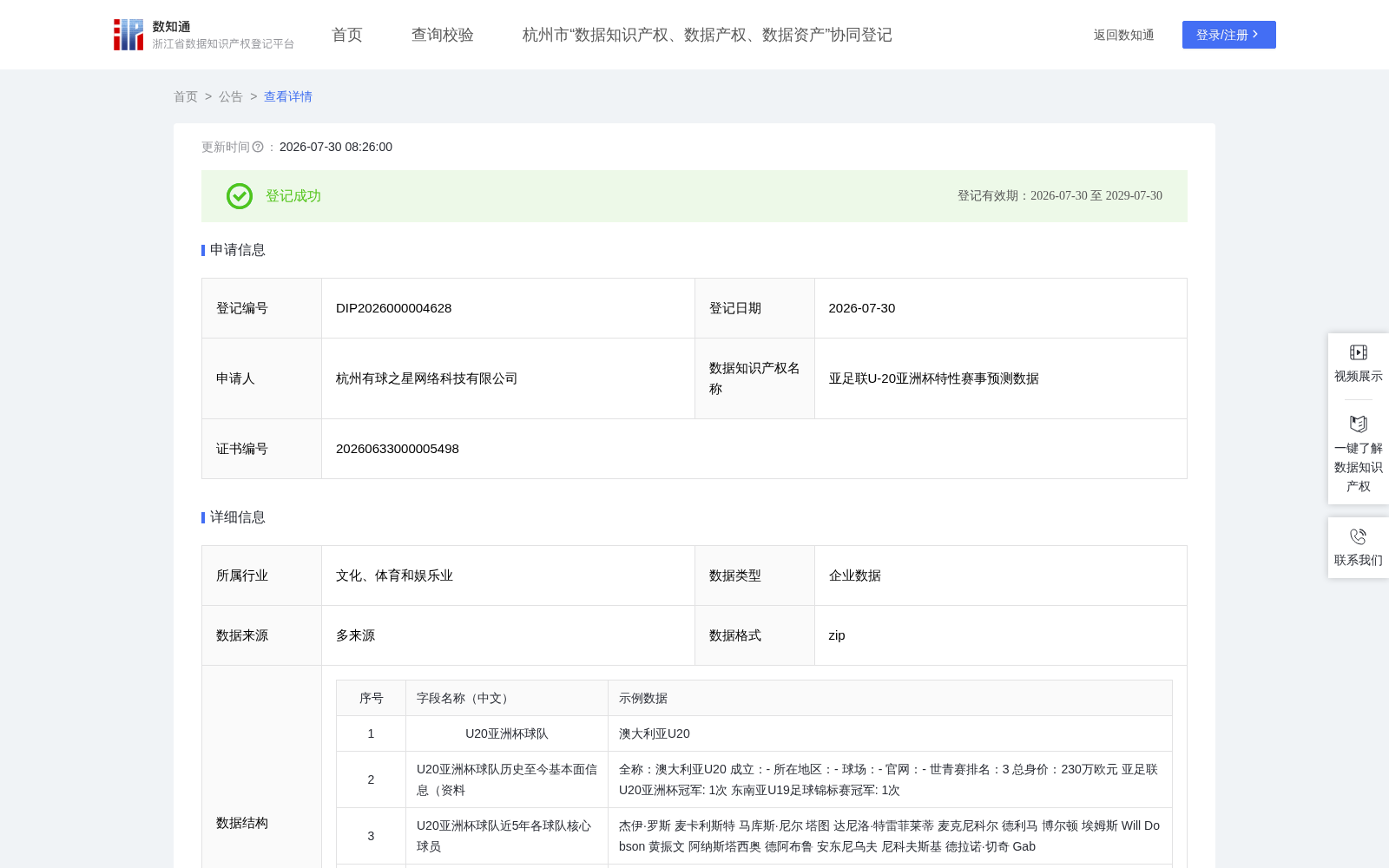Click sequence number 2 in the table
Viewport: 1389px width, 868px height.
[372, 779]
